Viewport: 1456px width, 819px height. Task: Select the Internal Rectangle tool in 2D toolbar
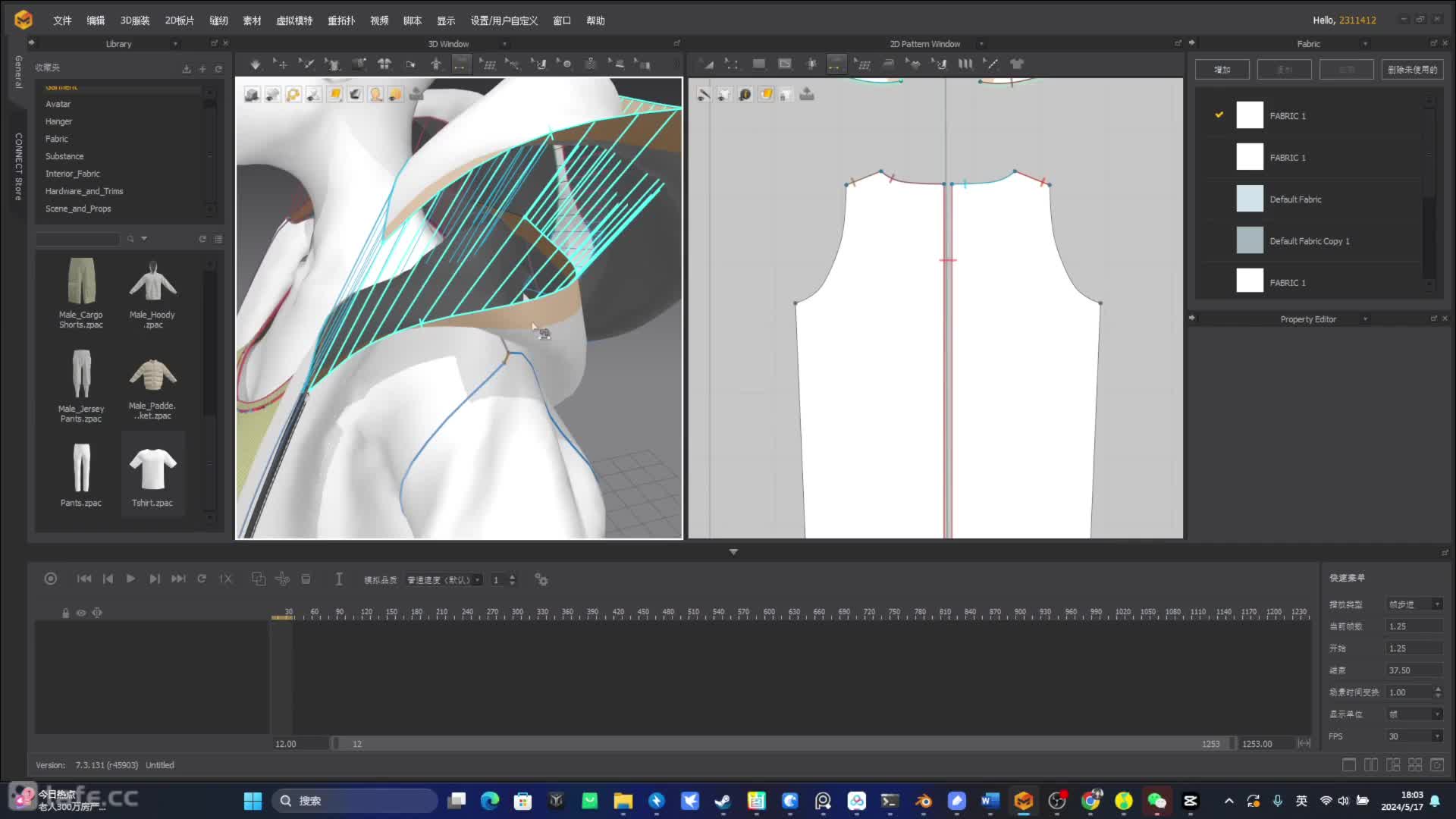click(785, 64)
